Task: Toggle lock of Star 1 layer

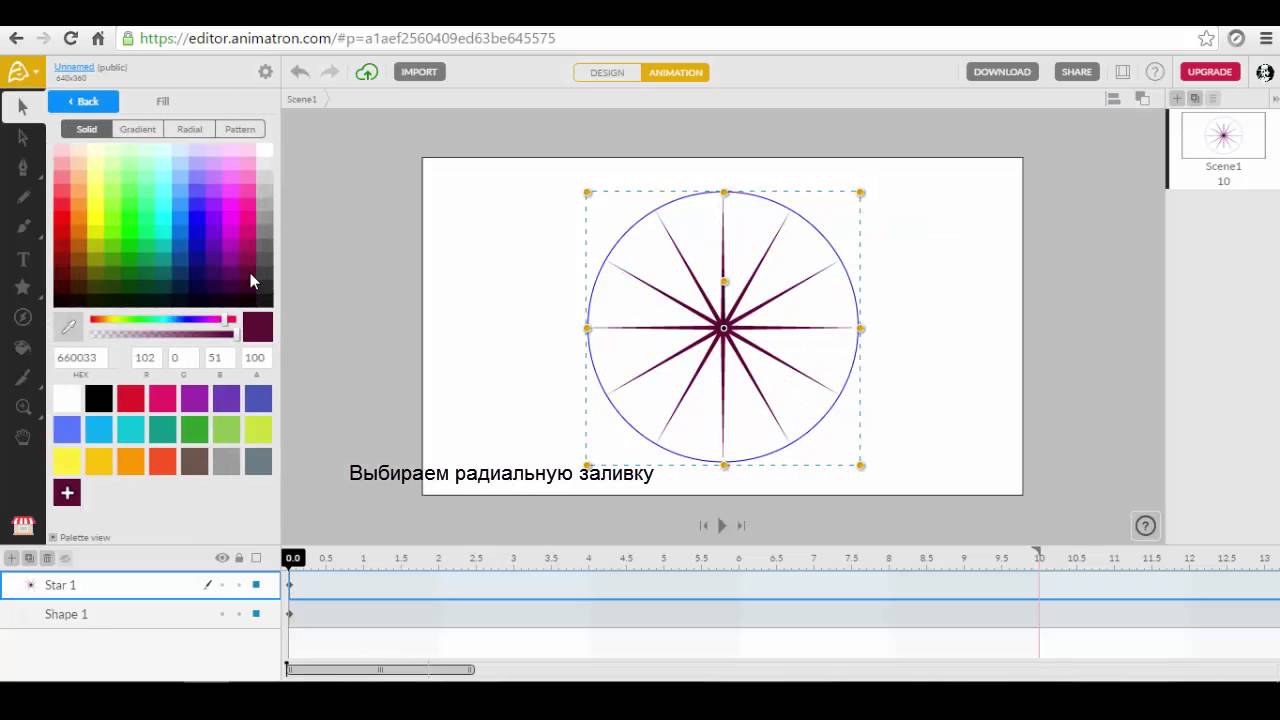Action: click(239, 585)
